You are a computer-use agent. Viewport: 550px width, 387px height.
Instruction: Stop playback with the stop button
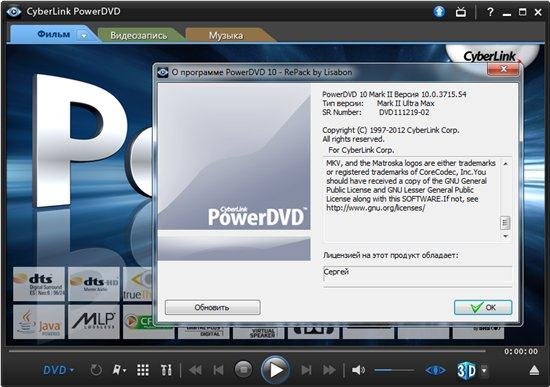click(x=243, y=369)
